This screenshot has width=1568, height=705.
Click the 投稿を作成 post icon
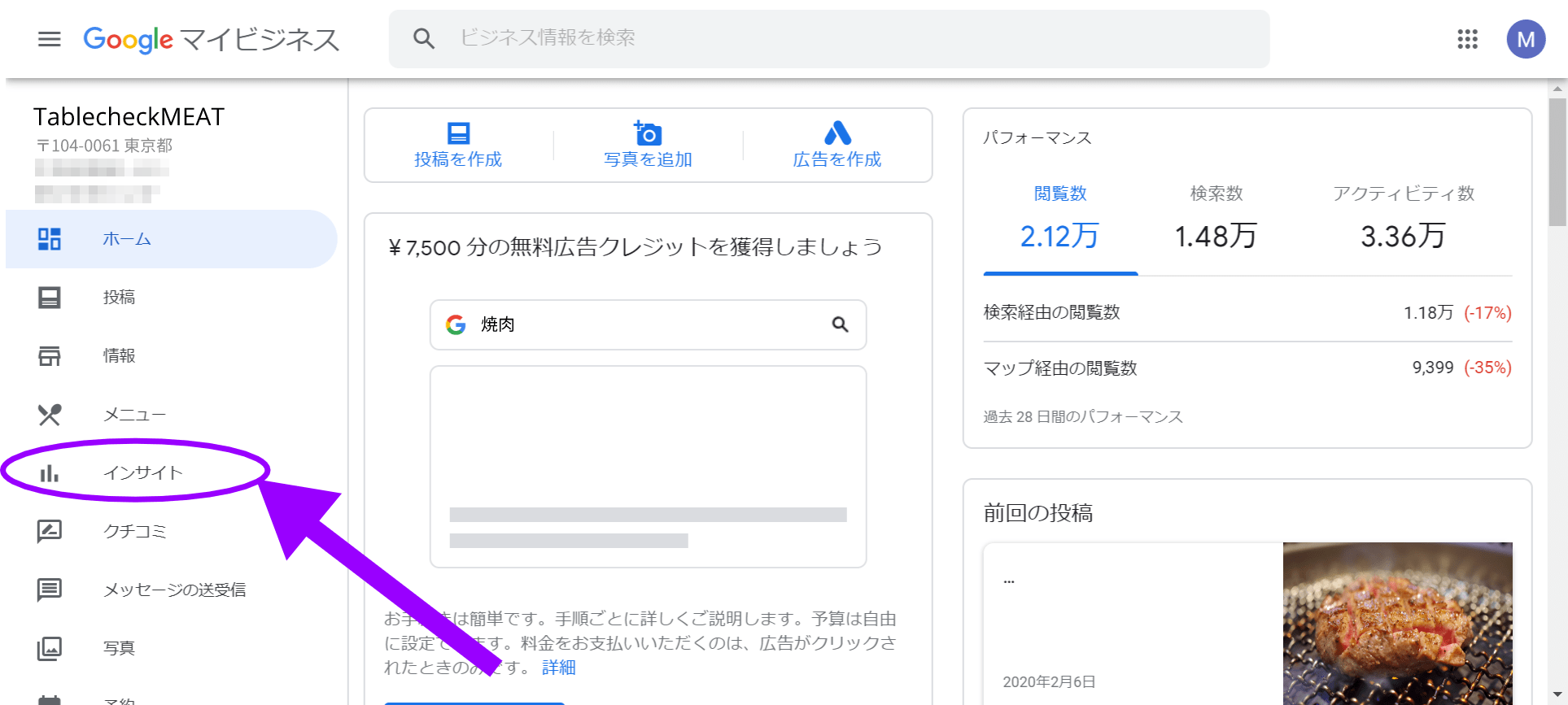tap(459, 133)
